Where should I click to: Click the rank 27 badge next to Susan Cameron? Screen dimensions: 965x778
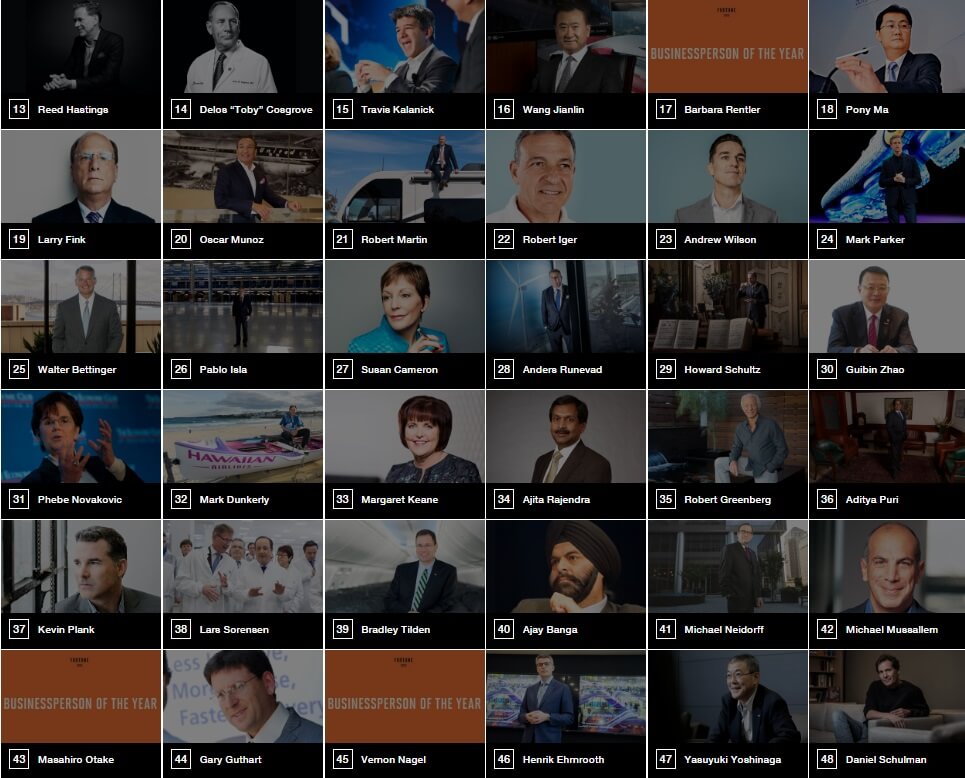342,369
